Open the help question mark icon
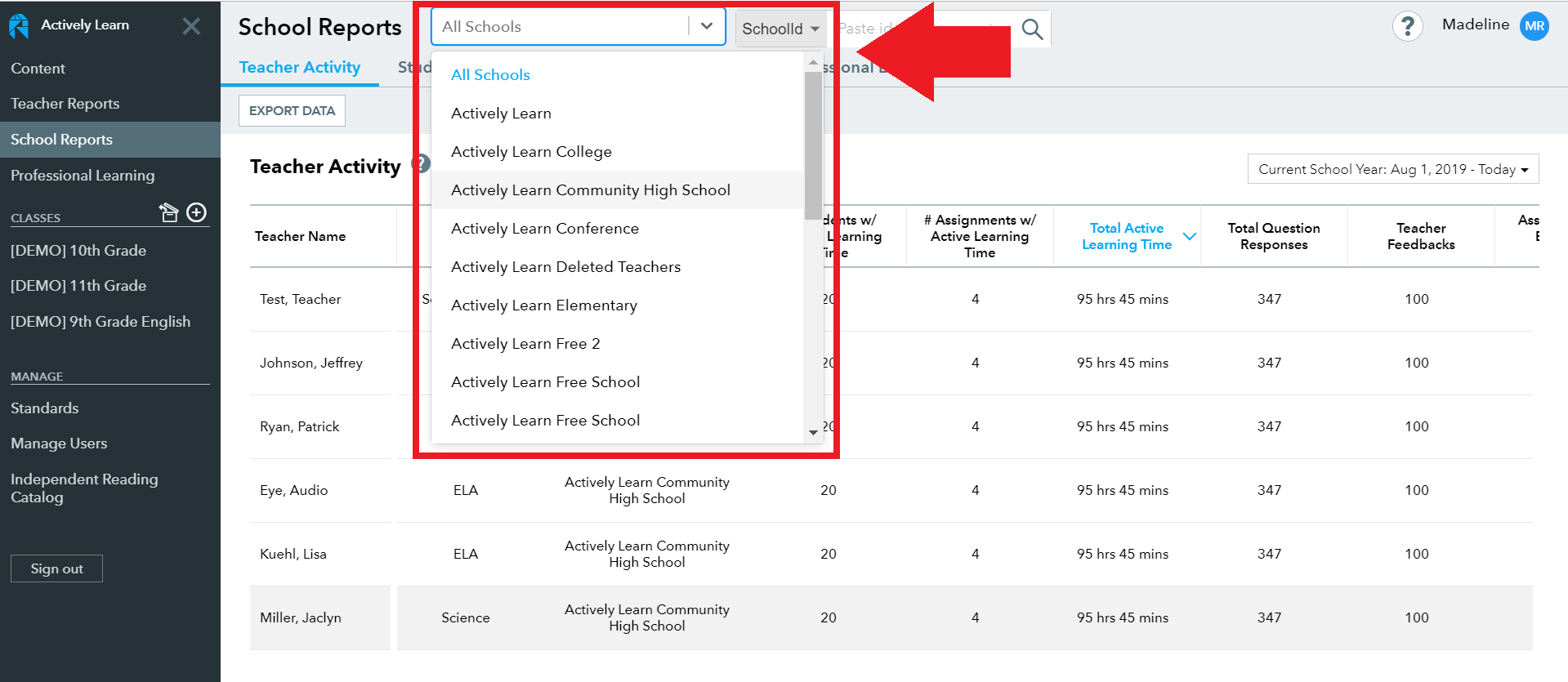Image resolution: width=1568 pixels, height=682 pixels. click(x=1407, y=27)
